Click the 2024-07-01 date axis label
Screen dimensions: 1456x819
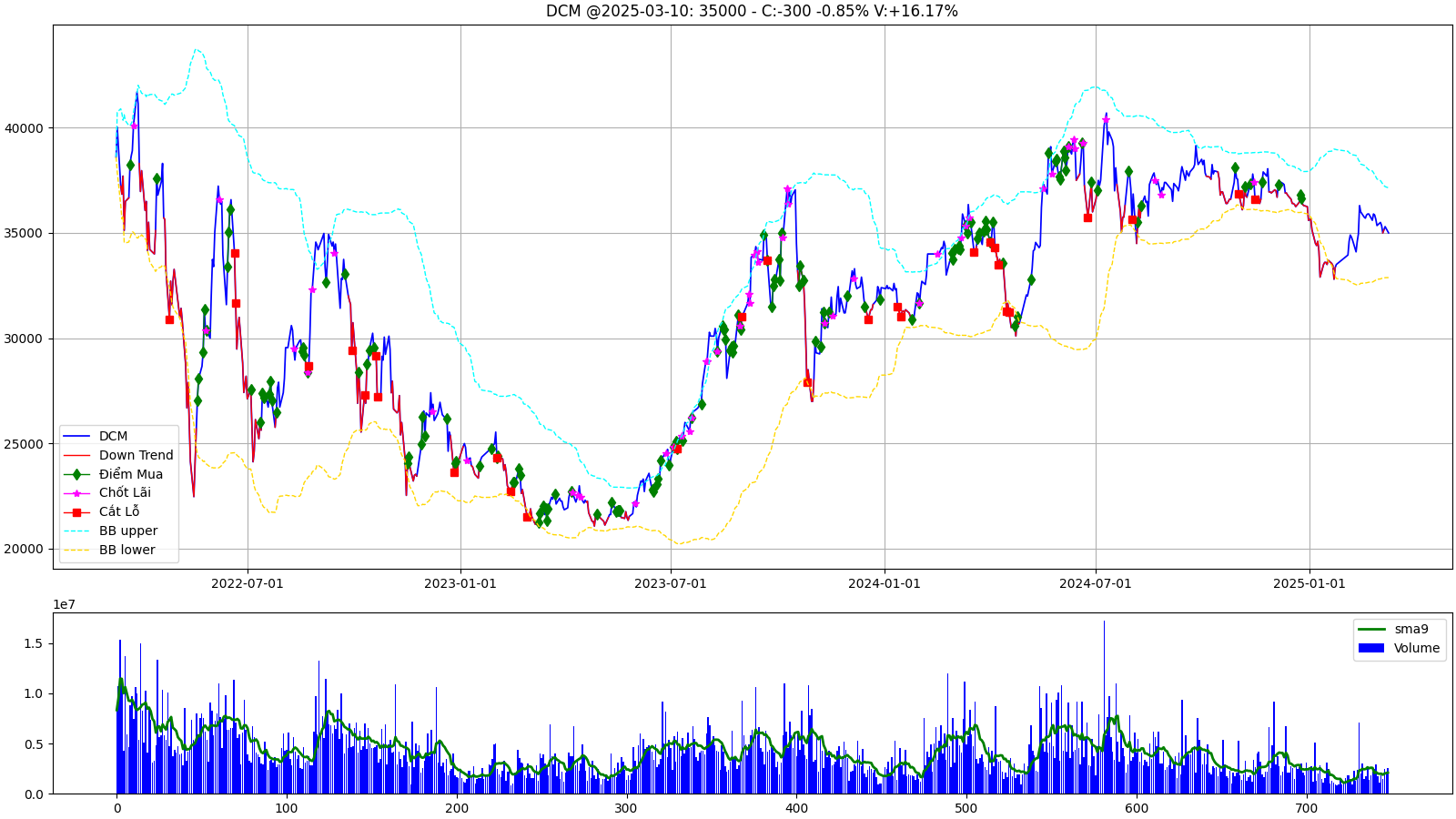[x=1096, y=583]
